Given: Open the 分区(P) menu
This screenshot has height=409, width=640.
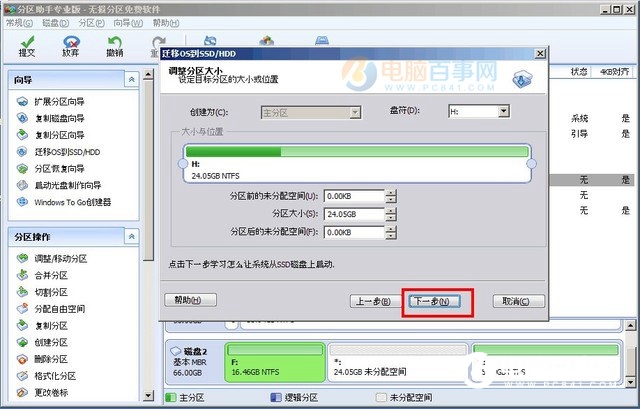Looking at the screenshot, I should (x=91, y=23).
